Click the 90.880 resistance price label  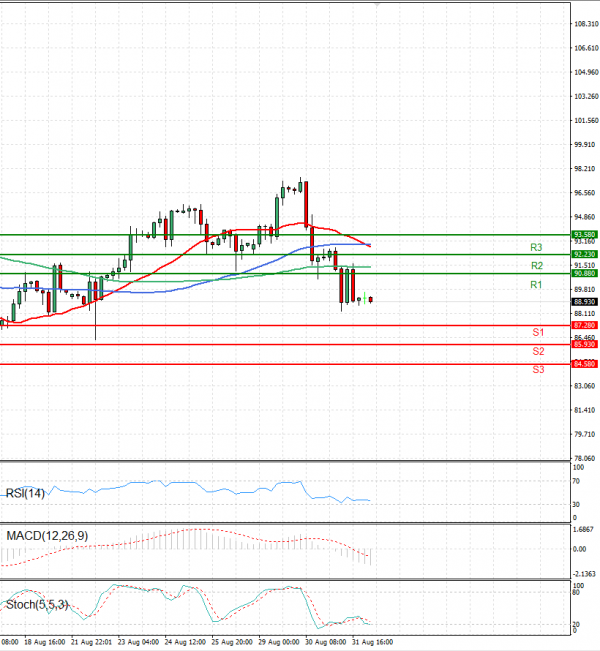pos(585,273)
